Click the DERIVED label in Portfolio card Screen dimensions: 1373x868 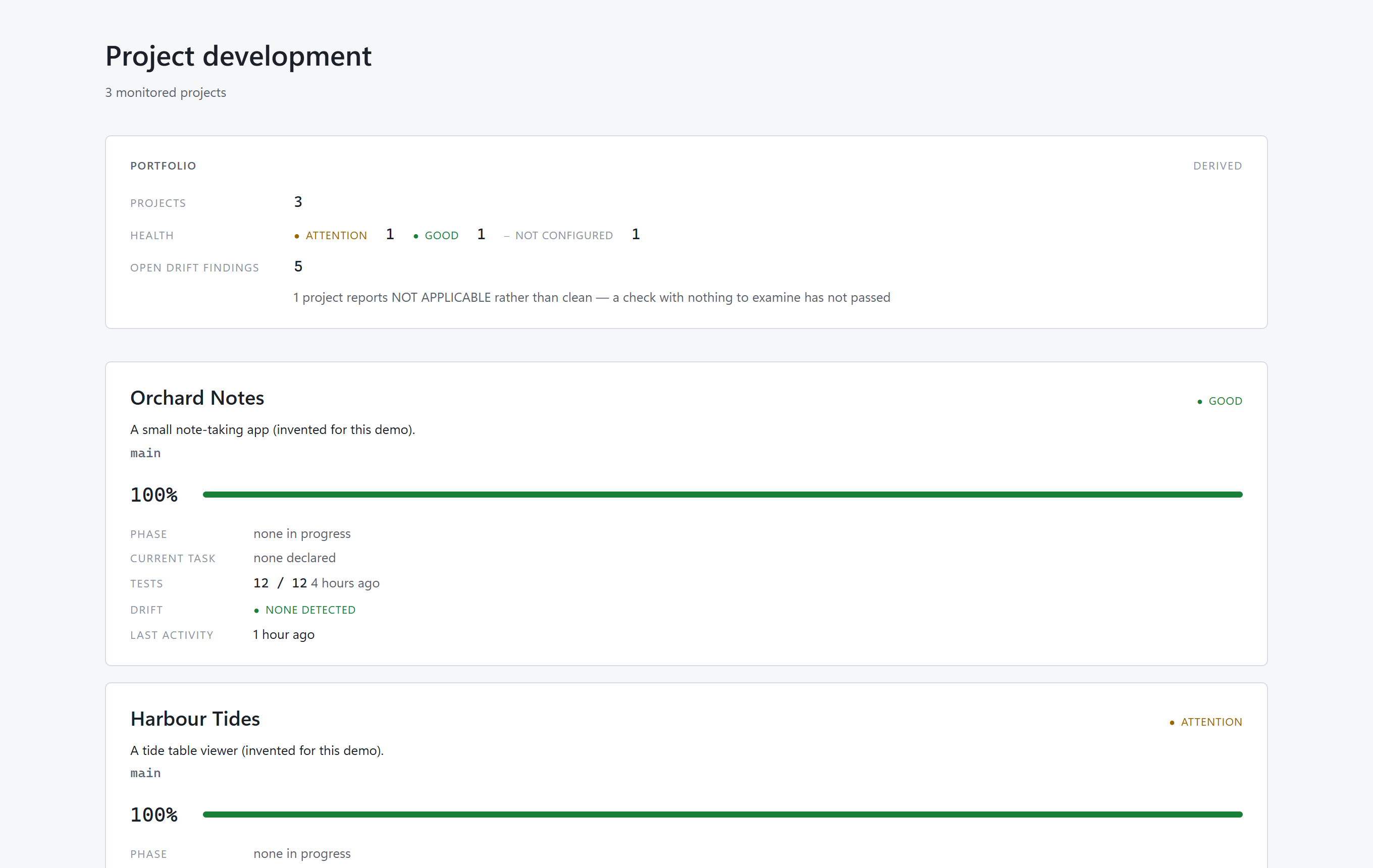tap(1218, 166)
